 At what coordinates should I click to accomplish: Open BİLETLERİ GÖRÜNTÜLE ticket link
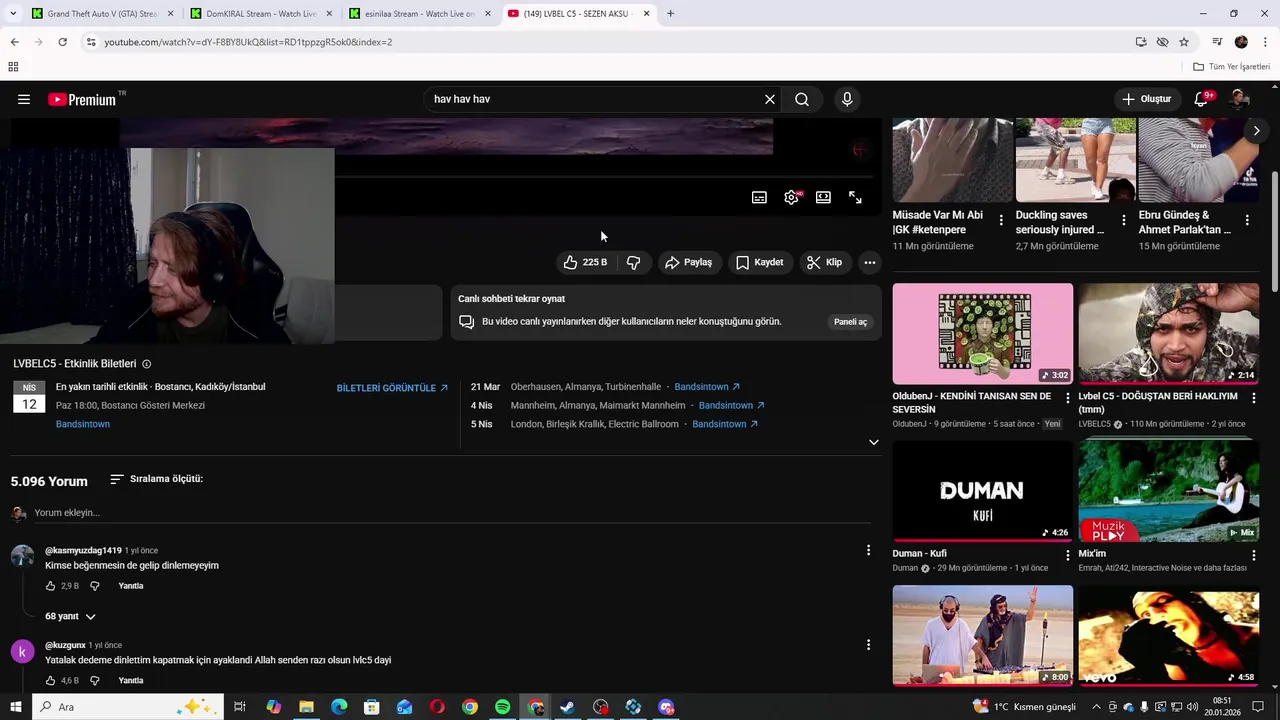(x=392, y=388)
